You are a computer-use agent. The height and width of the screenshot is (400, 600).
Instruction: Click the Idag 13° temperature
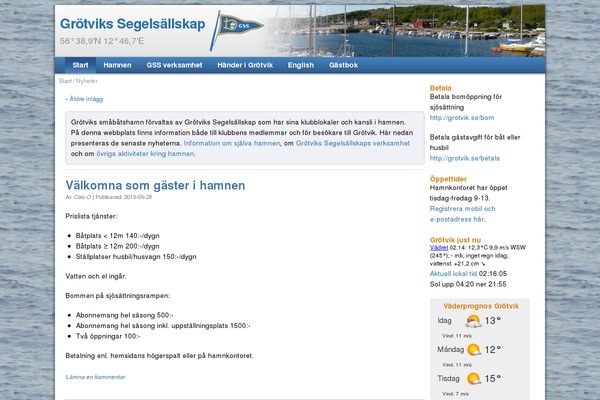point(493,321)
